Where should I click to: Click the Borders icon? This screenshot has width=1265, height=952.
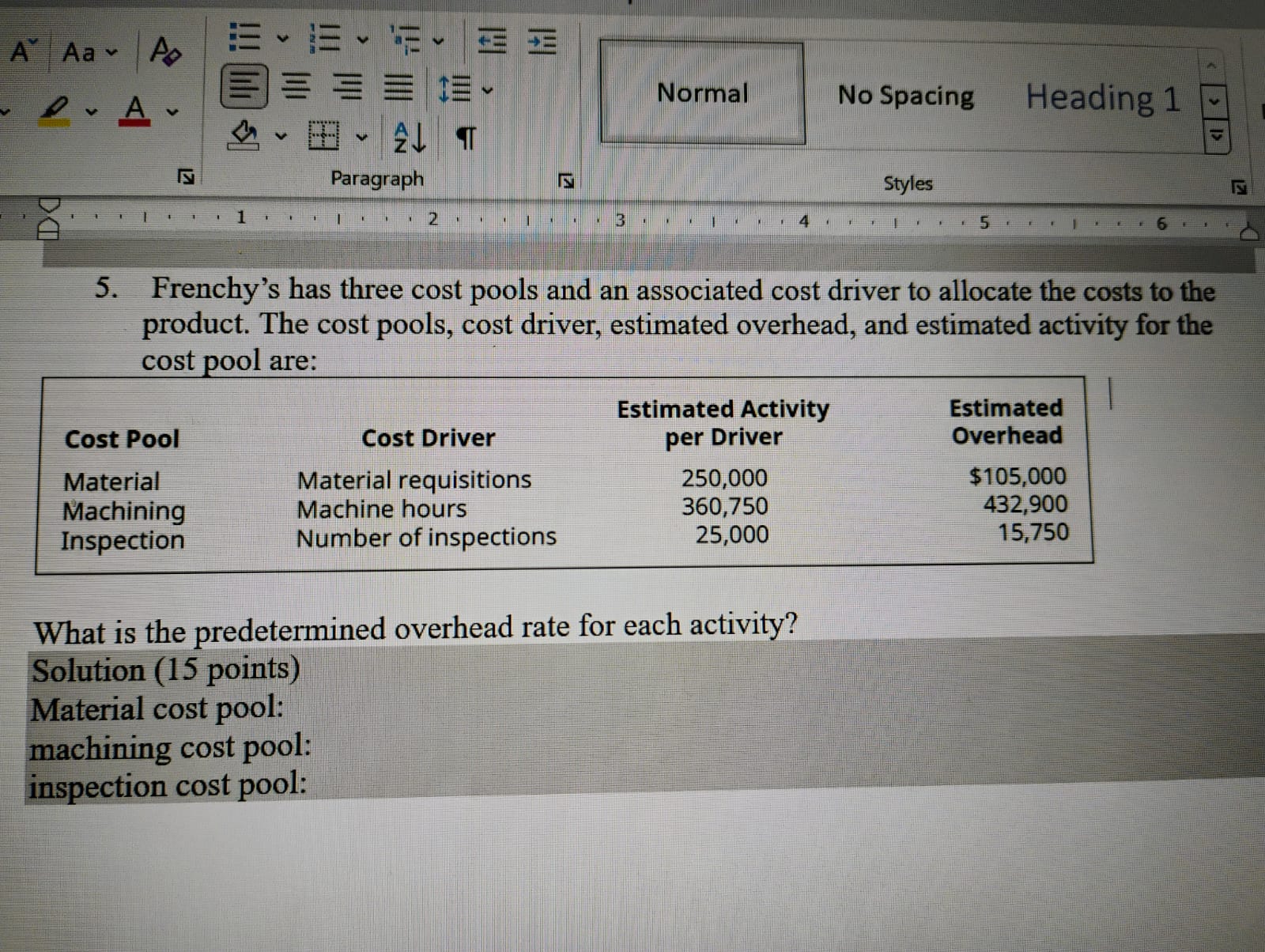(323, 137)
